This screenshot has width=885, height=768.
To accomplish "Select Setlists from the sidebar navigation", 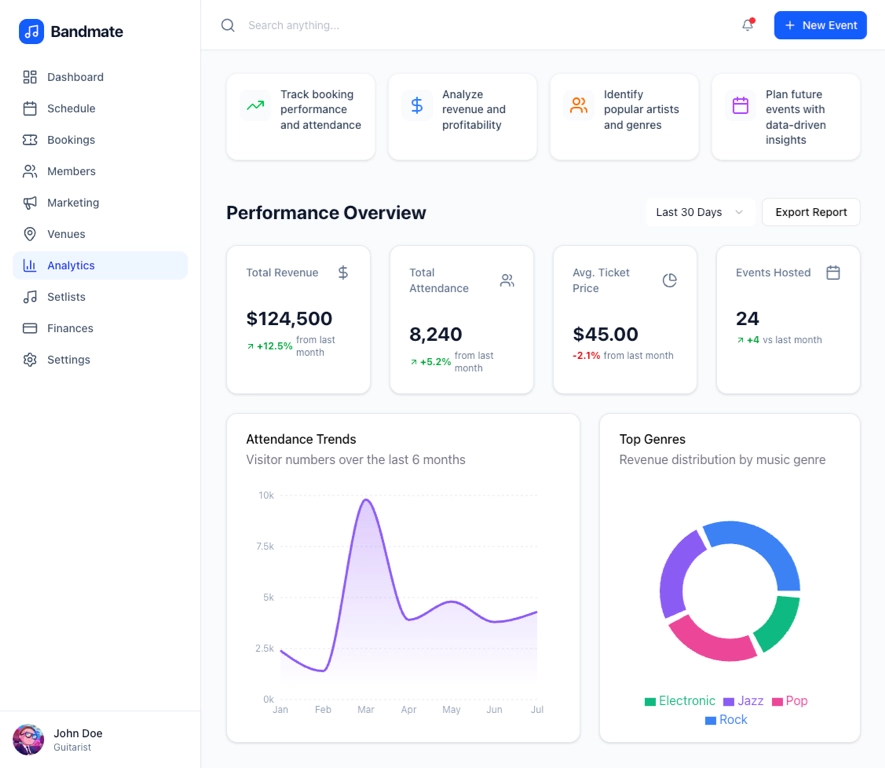I will pyautogui.click(x=66, y=297).
